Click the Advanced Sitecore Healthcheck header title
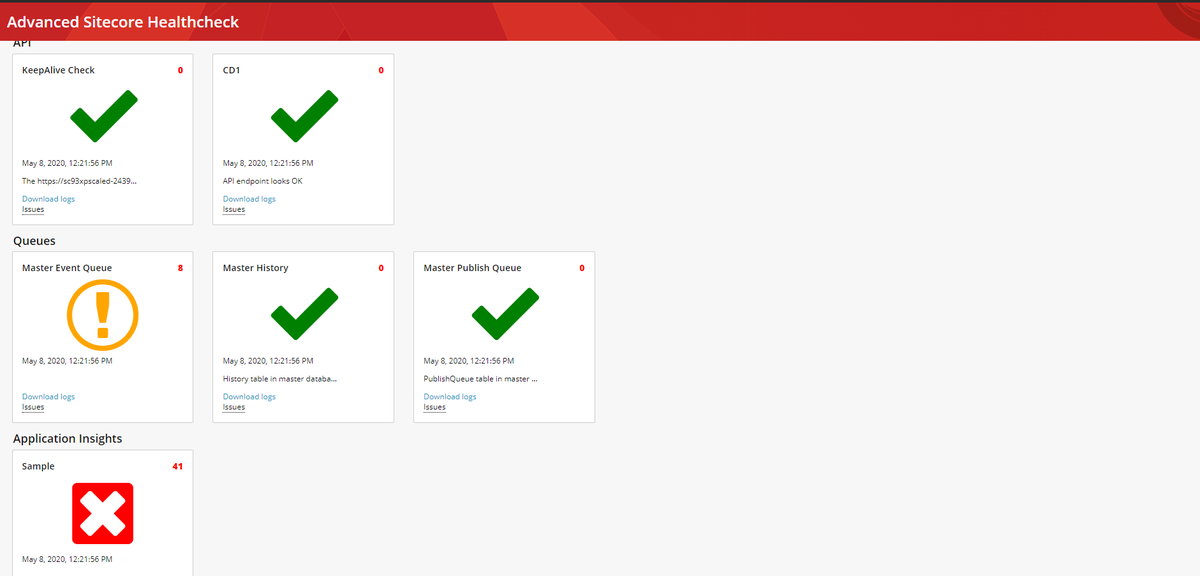The height and width of the screenshot is (576, 1200). (123, 21)
